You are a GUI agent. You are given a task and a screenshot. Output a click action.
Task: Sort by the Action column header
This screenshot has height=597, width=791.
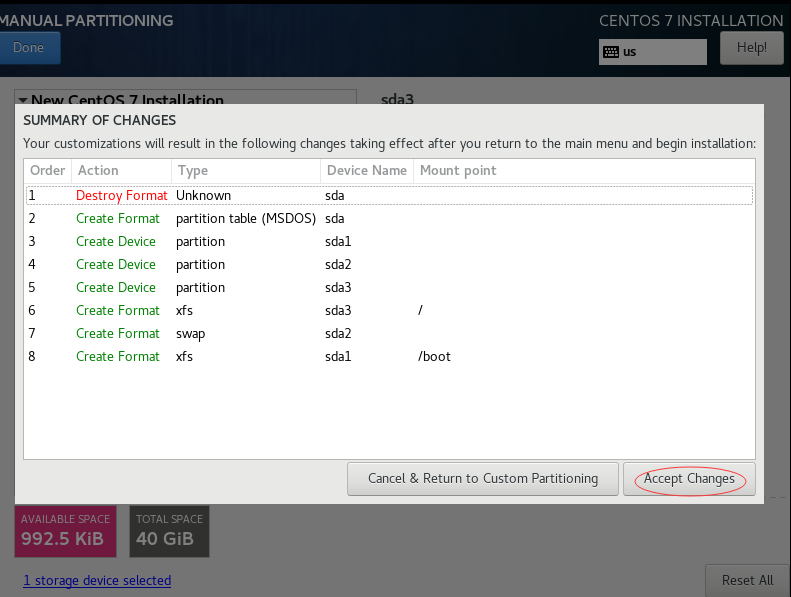tap(122, 171)
